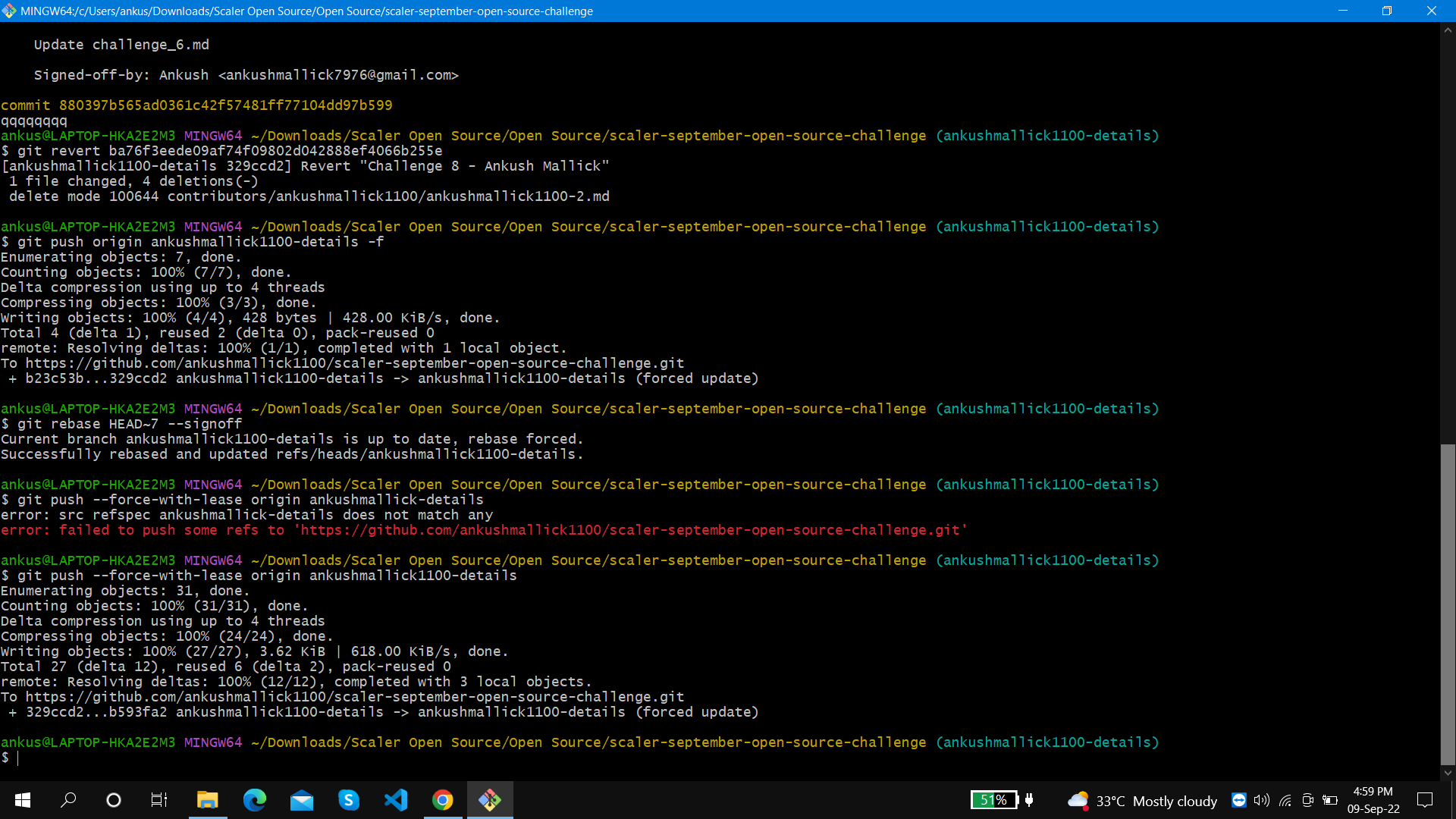Open the Git Bash title bar system menu
This screenshot has height=819, width=1456.
point(9,11)
